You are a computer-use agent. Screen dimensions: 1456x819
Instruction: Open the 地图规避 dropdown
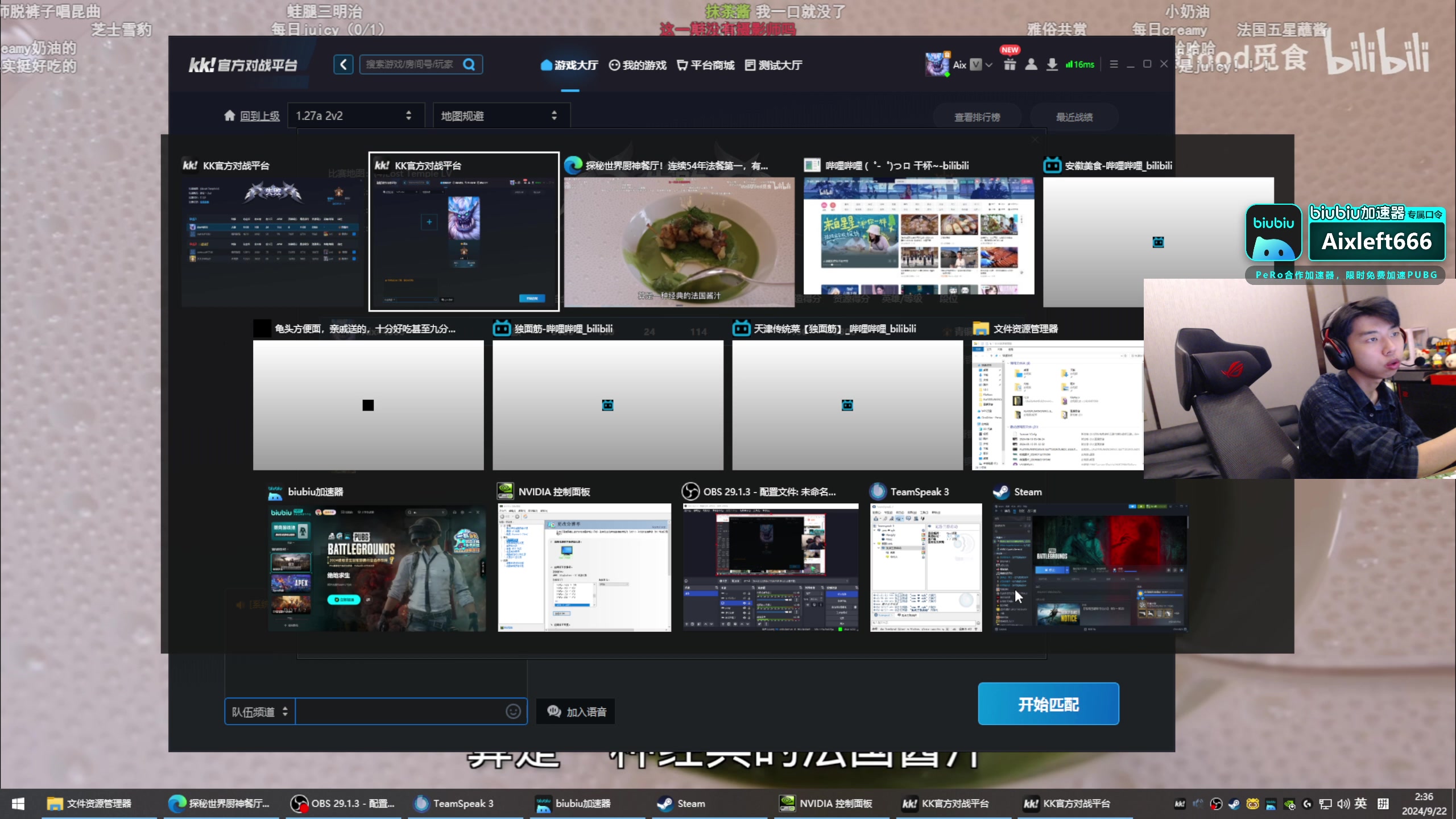[501, 116]
